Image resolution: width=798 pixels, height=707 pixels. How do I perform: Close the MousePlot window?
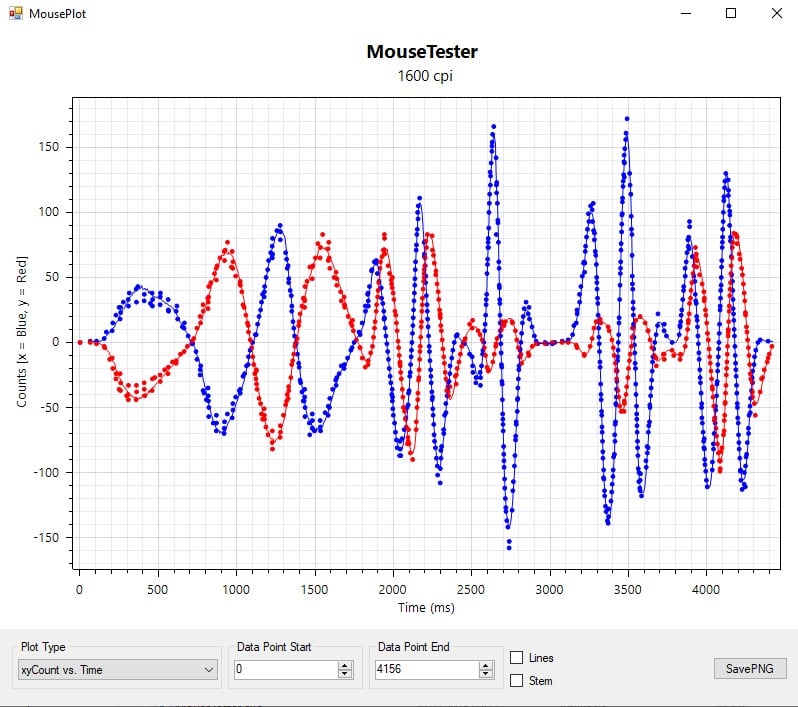tap(776, 14)
